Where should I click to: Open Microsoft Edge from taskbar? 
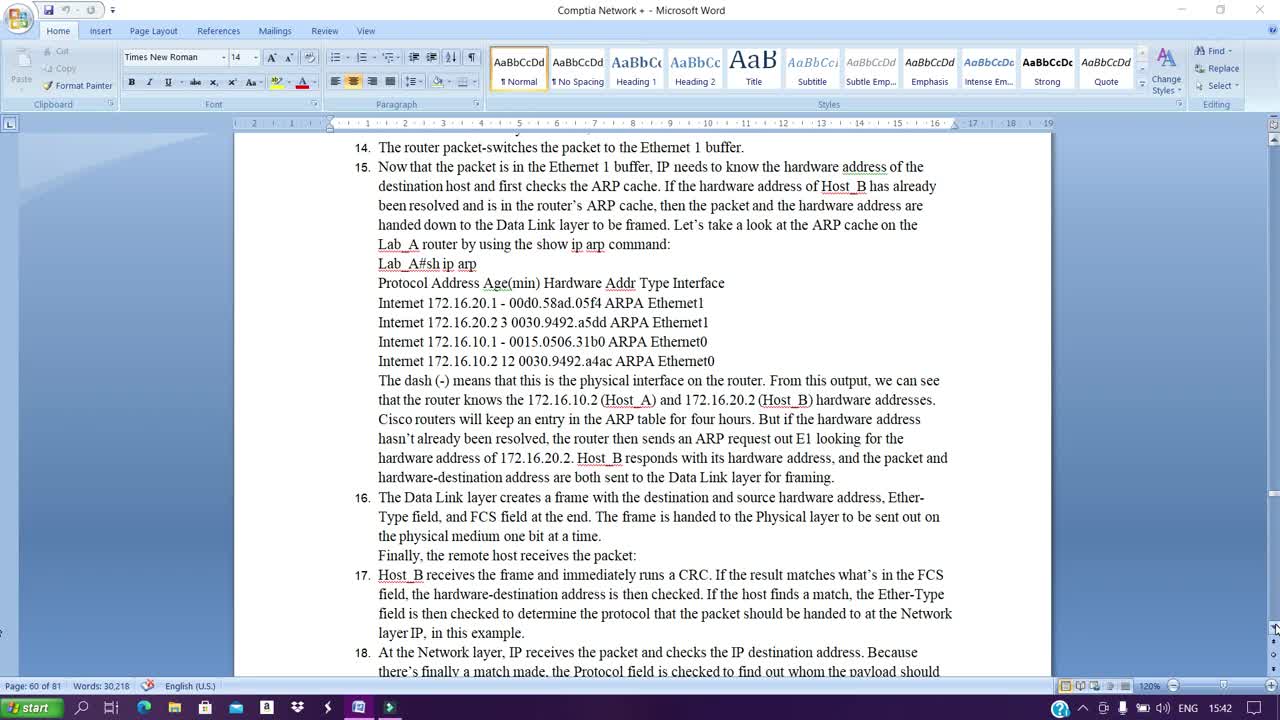click(143, 708)
